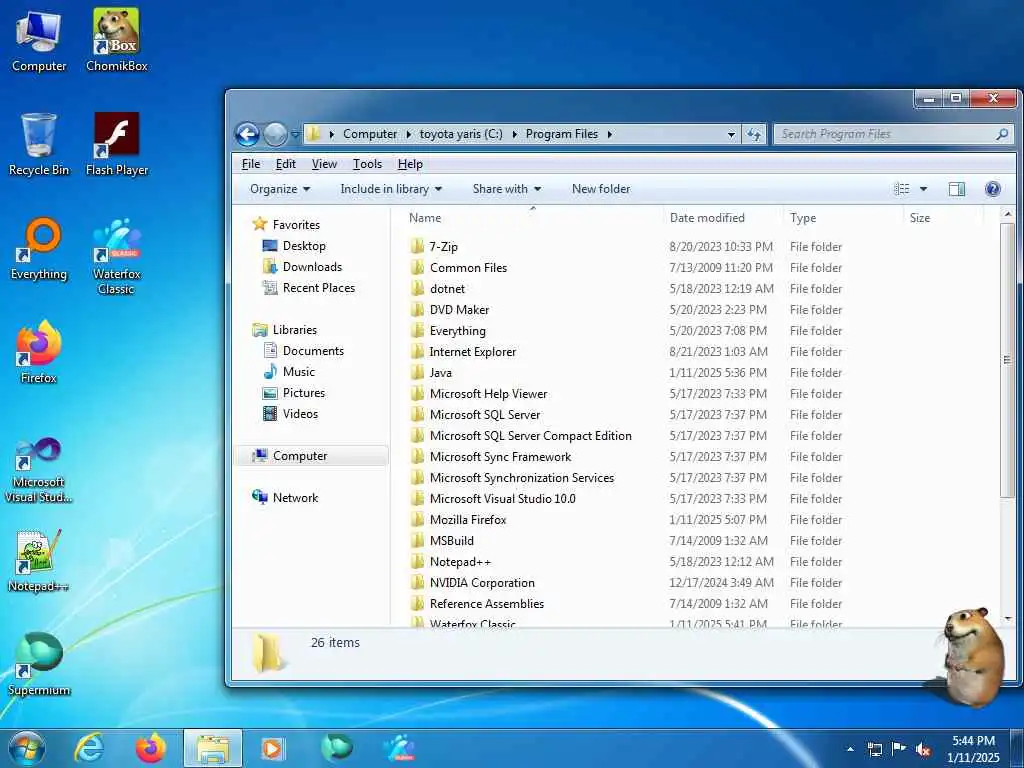Select the Waterfox Classic desktop shortcut
Viewport: 1024px width, 768px height.
117,256
